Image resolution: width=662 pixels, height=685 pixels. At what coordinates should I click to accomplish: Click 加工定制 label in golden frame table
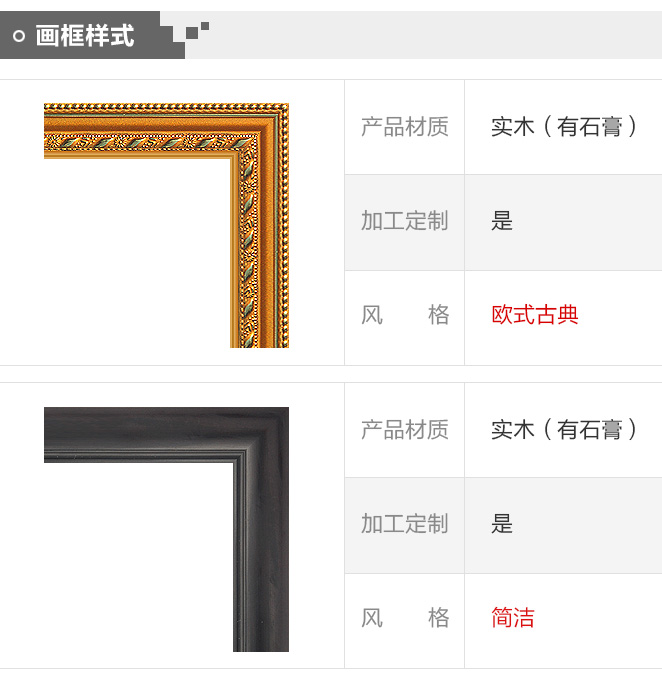pos(405,221)
